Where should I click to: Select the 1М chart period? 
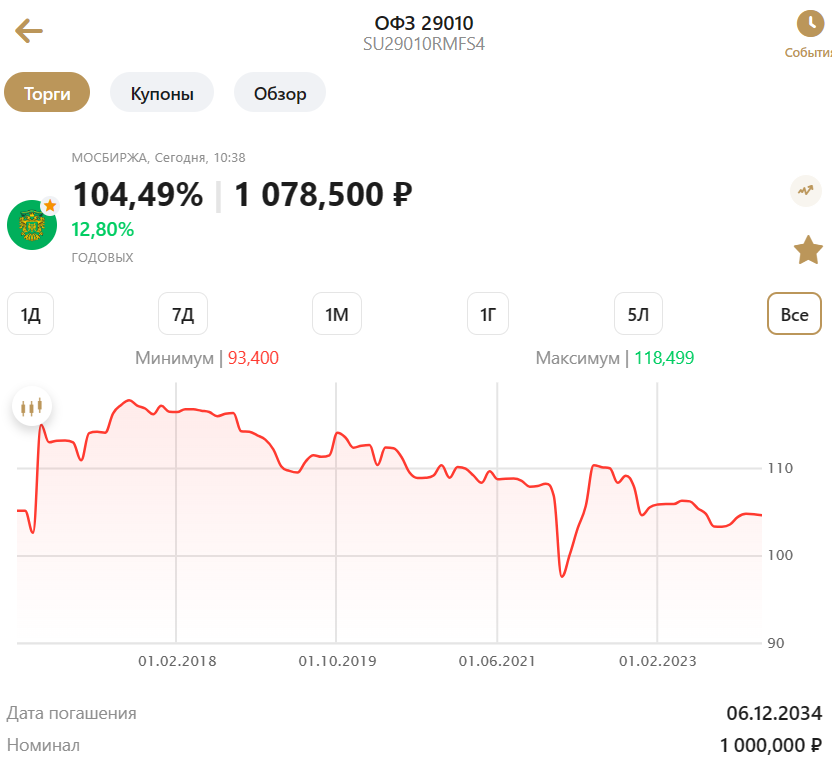click(x=336, y=313)
